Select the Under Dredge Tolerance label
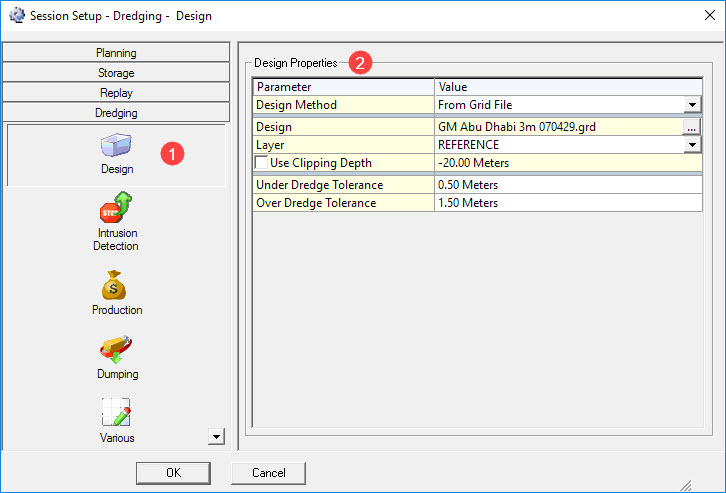This screenshot has height=493, width=726. (344, 185)
